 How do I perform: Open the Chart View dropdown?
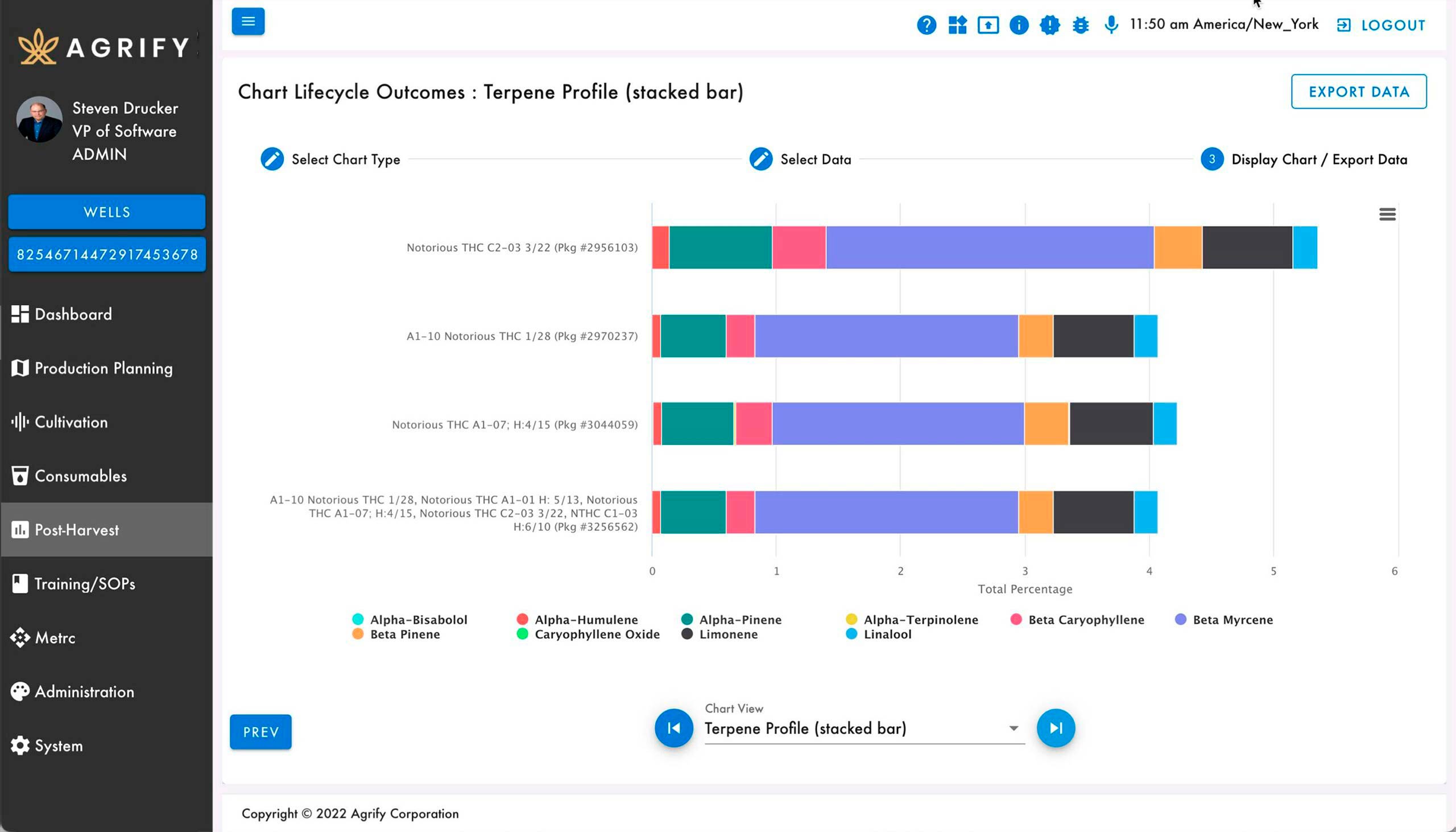864,728
